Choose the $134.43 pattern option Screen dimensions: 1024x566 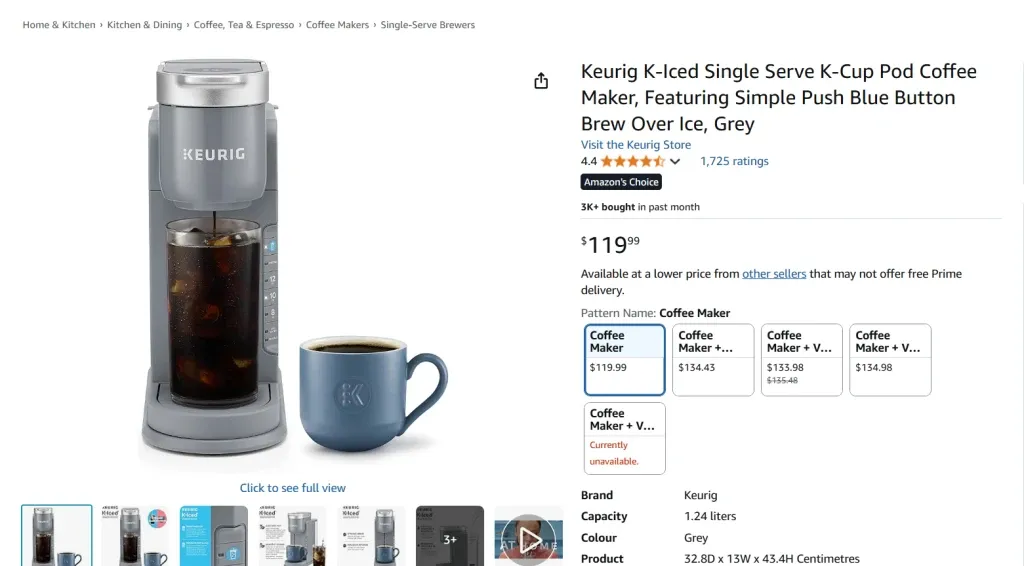pos(713,360)
